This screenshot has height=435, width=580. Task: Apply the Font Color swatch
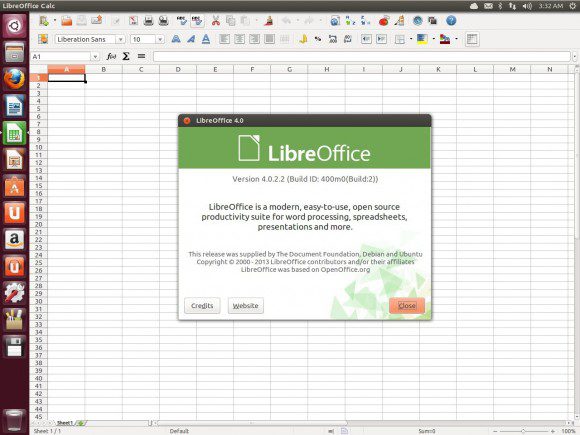pos(445,39)
